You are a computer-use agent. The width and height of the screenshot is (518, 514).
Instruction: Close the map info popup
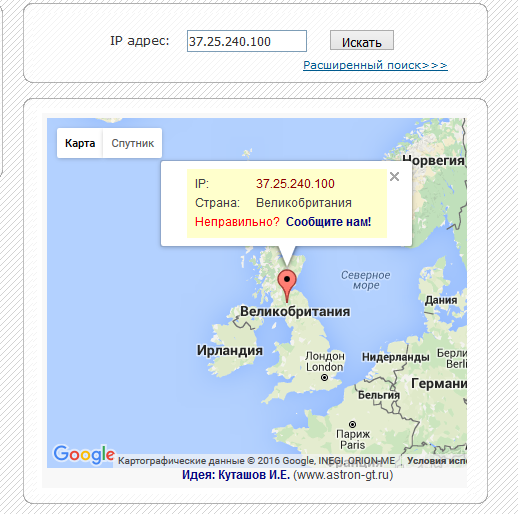394,176
